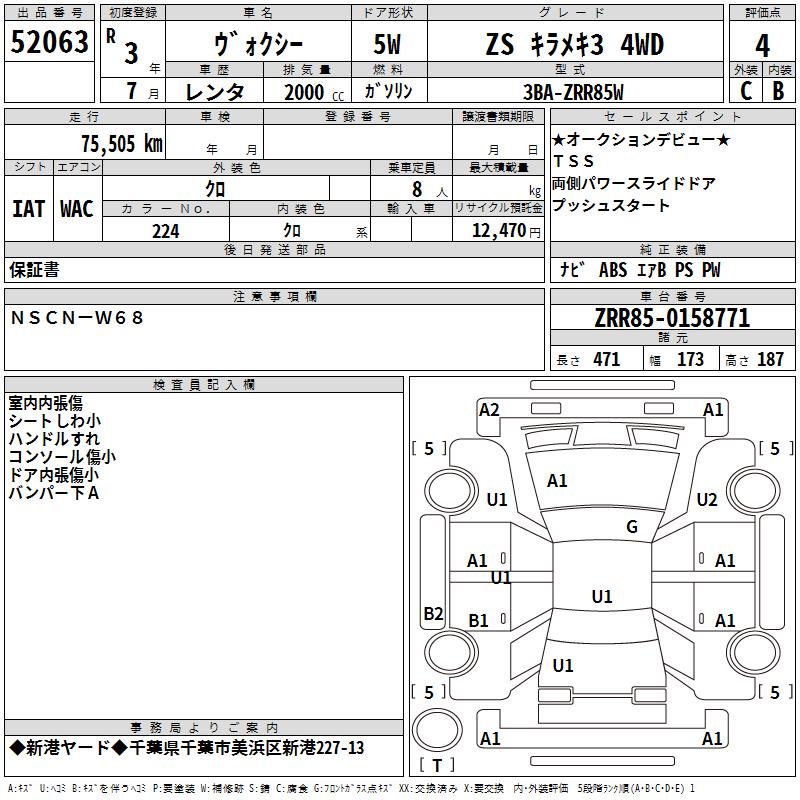Select the inspector note シートしわ小
This screenshot has width=800, height=800.
tap(55, 421)
